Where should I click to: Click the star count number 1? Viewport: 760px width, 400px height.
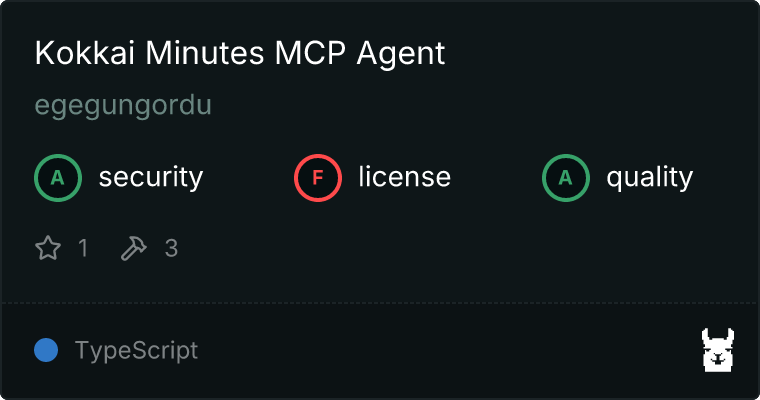[x=83, y=248]
